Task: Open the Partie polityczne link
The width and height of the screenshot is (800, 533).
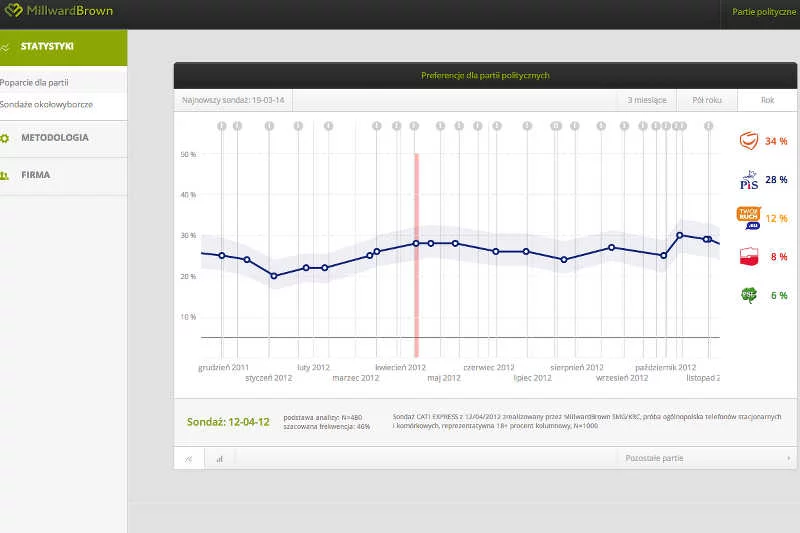Action: pyautogui.click(x=763, y=12)
